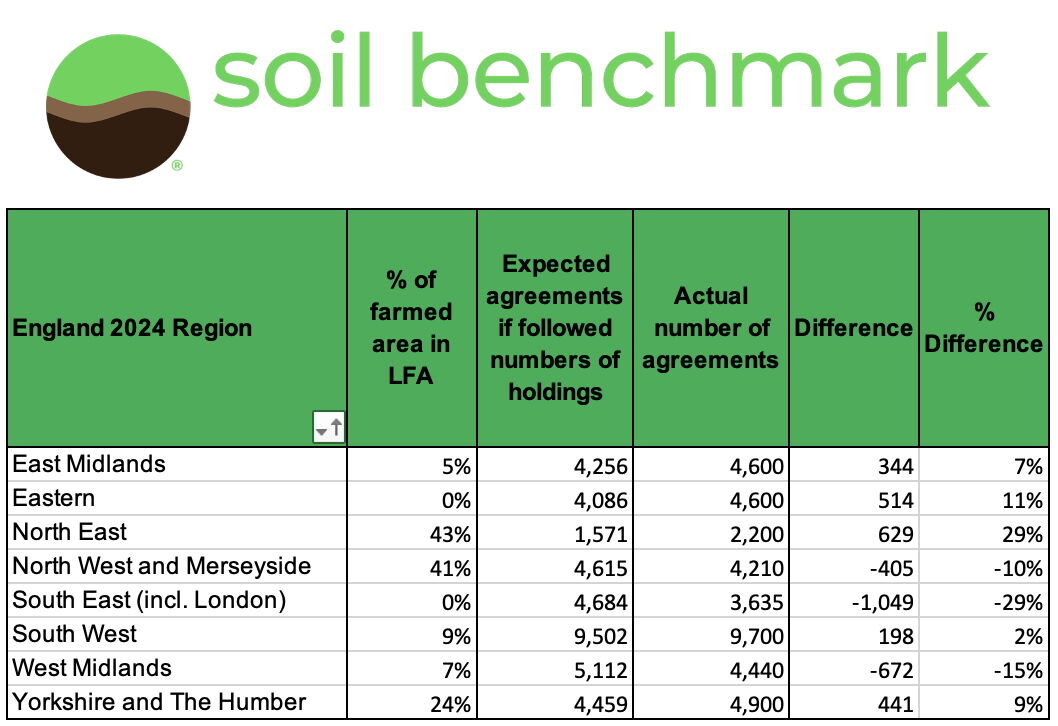Click the difference value 198
Image resolution: width=1058 pixels, height=726 pixels.
coord(854,634)
